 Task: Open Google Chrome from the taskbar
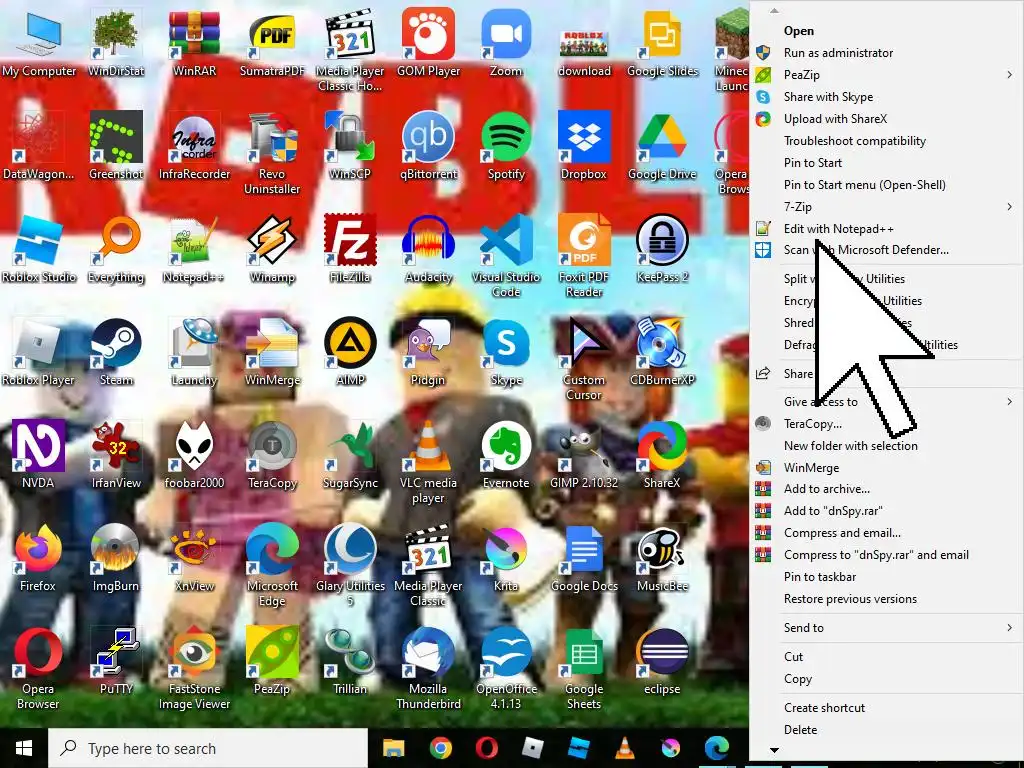click(441, 748)
